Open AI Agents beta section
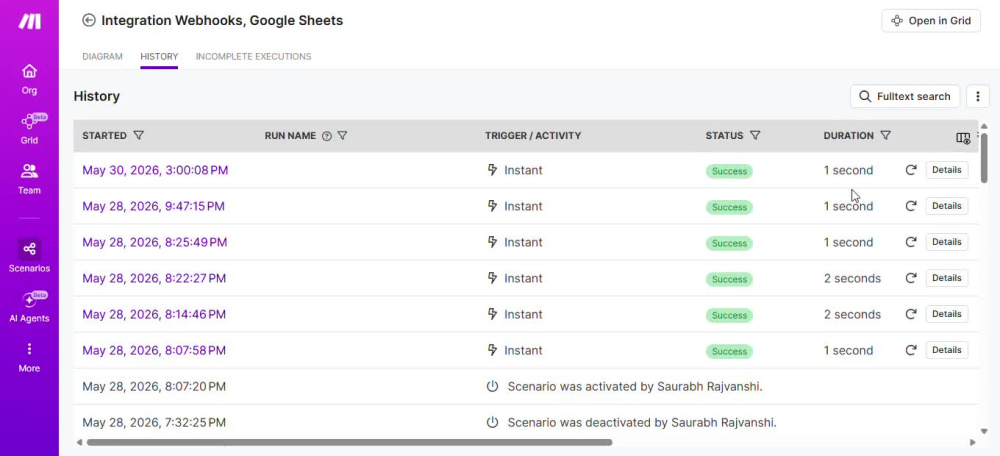Screen dimensions: 1000x456 pos(29,306)
